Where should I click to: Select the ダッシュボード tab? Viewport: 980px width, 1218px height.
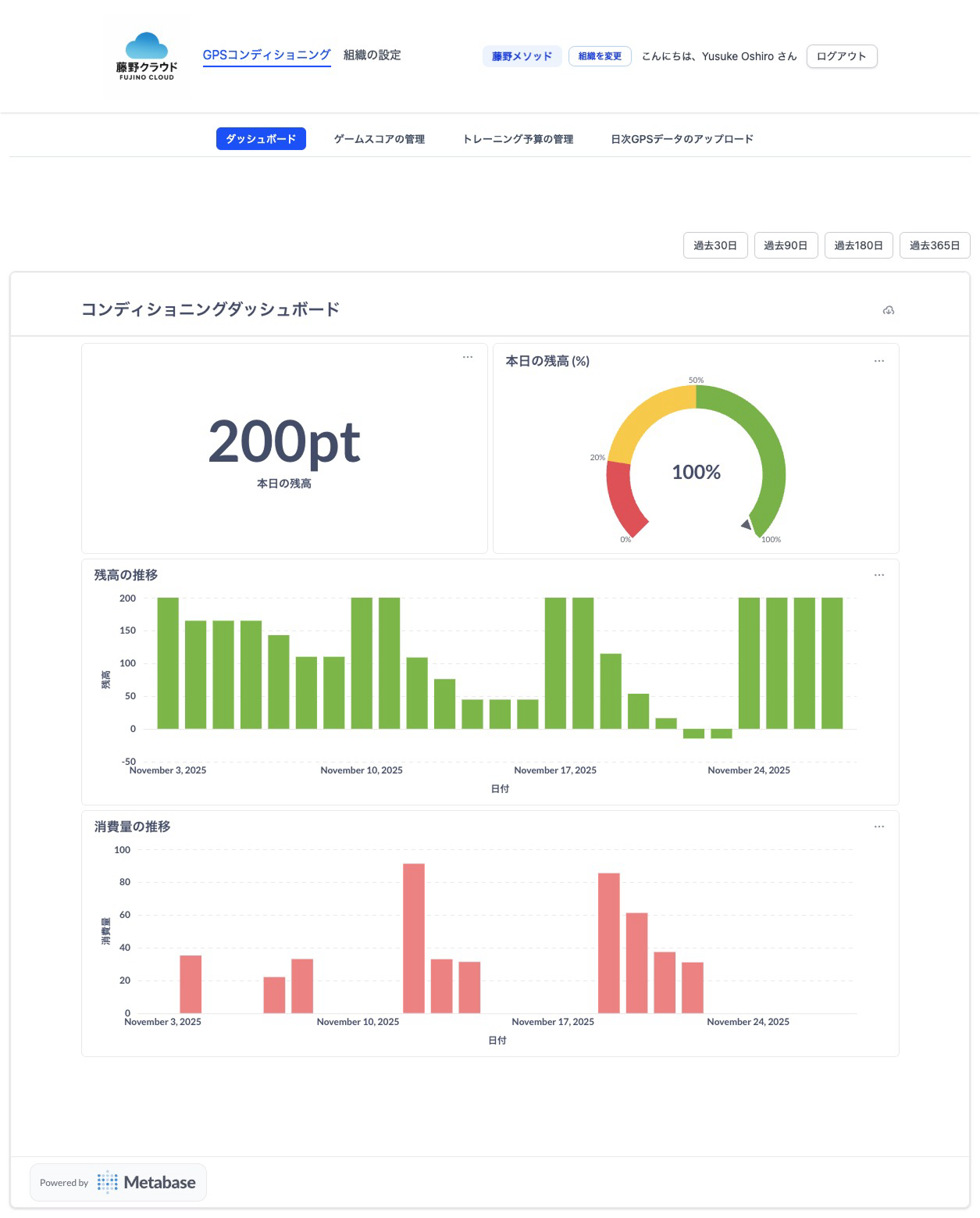click(x=261, y=138)
